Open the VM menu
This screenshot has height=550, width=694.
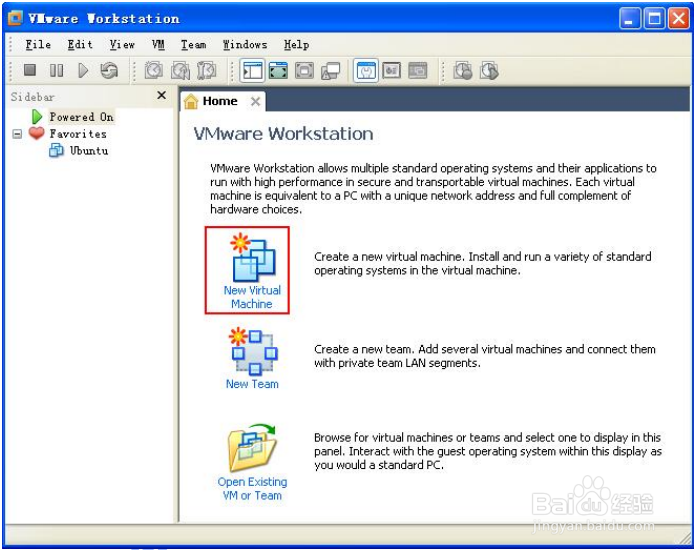click(158, 45)
